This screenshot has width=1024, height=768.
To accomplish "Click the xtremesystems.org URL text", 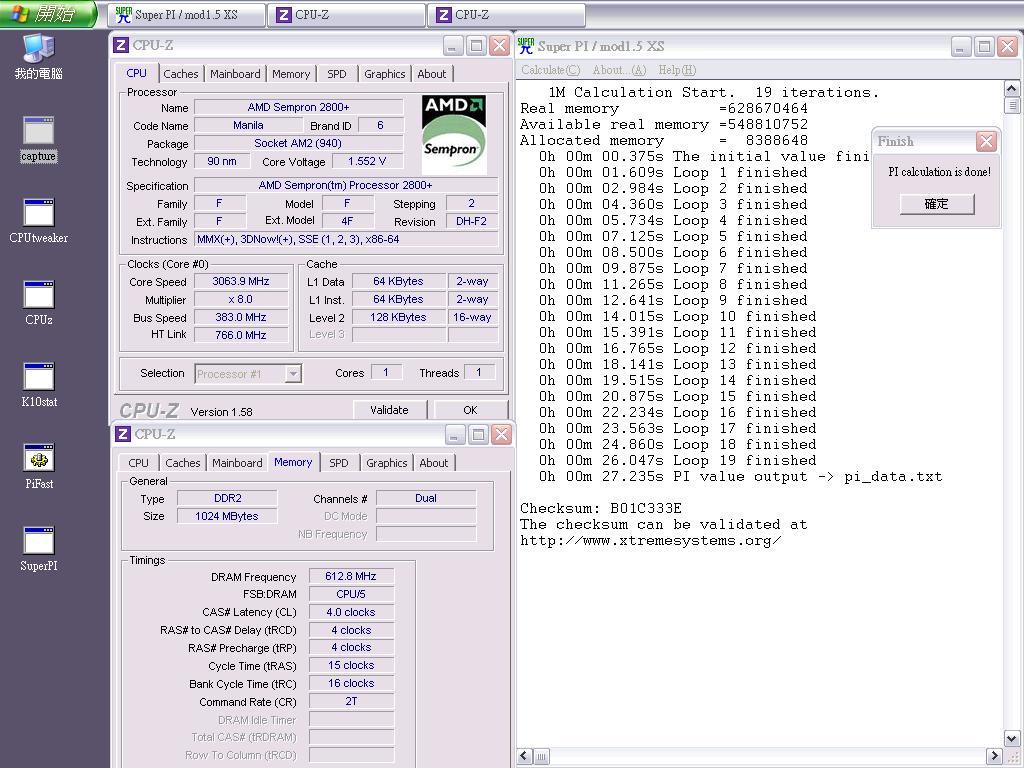I will coord(650,541).
